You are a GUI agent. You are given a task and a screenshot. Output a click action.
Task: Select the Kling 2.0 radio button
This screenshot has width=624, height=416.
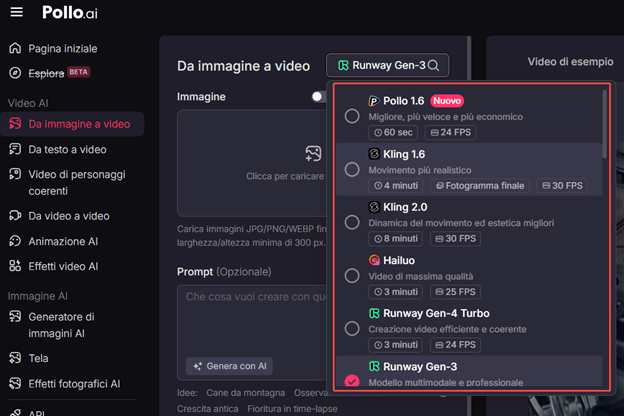coord(352,222)
